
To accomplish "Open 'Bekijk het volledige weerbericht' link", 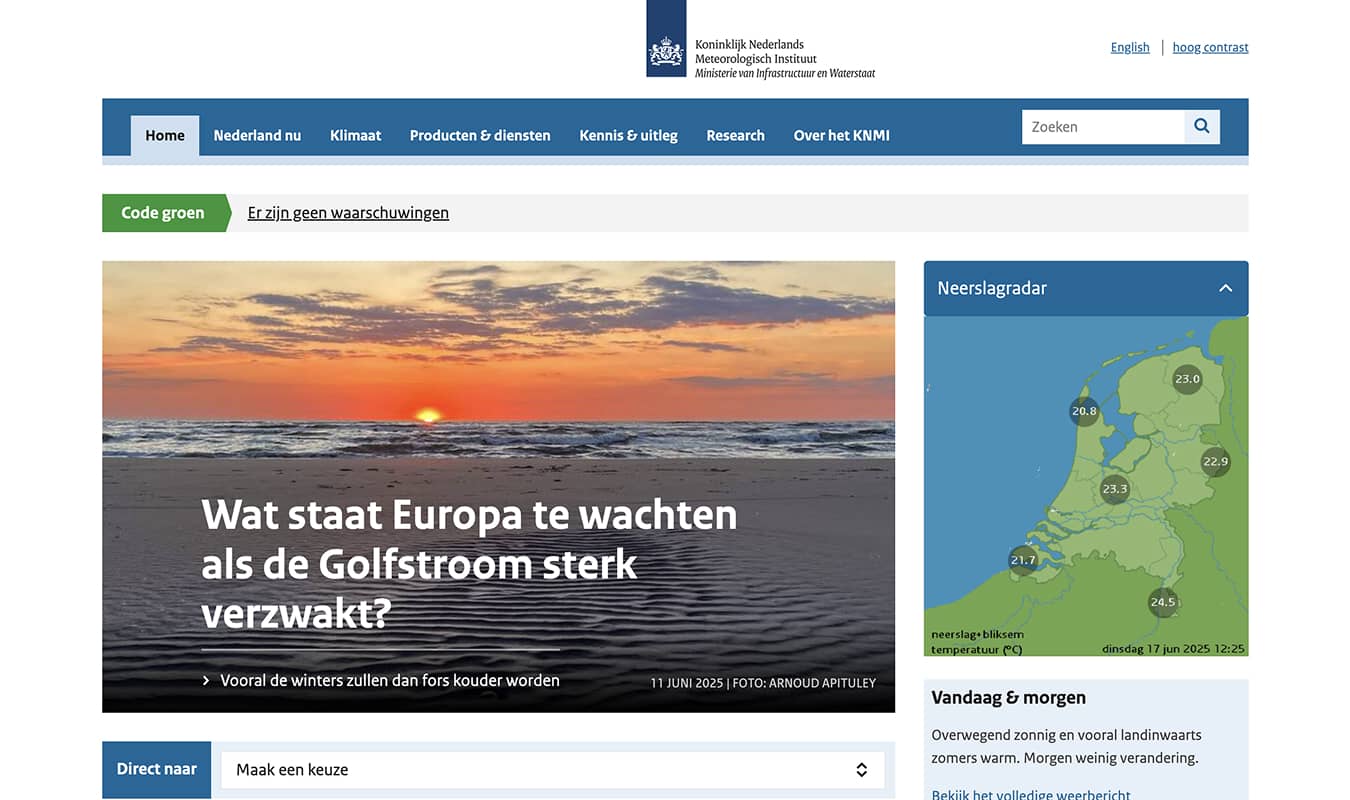I will click(1031, 795).
